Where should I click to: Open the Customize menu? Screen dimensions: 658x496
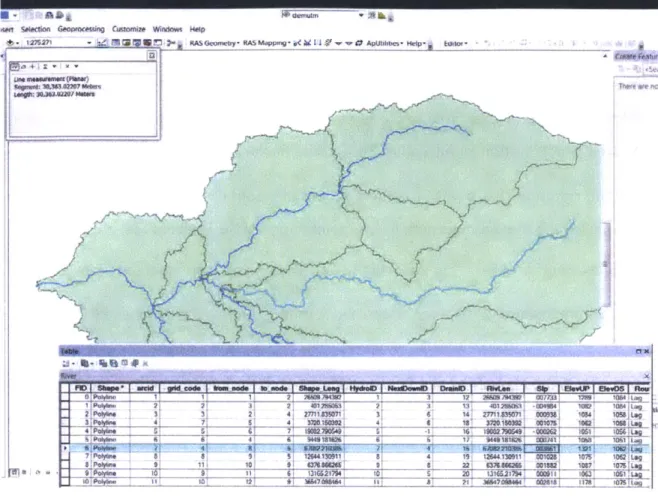coord(128,29)
